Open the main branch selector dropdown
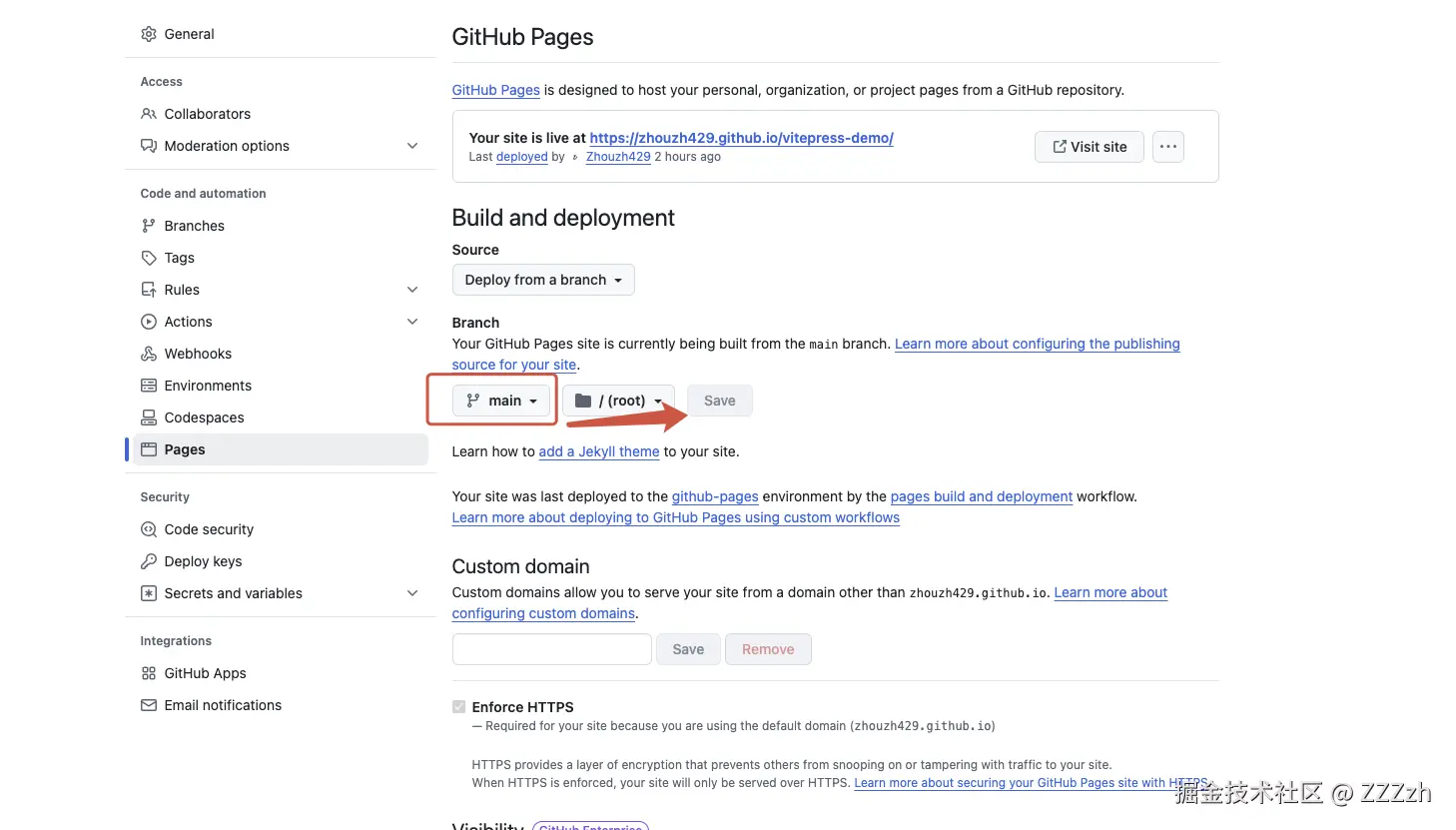The image size is (1456, 830). [502, 401]
